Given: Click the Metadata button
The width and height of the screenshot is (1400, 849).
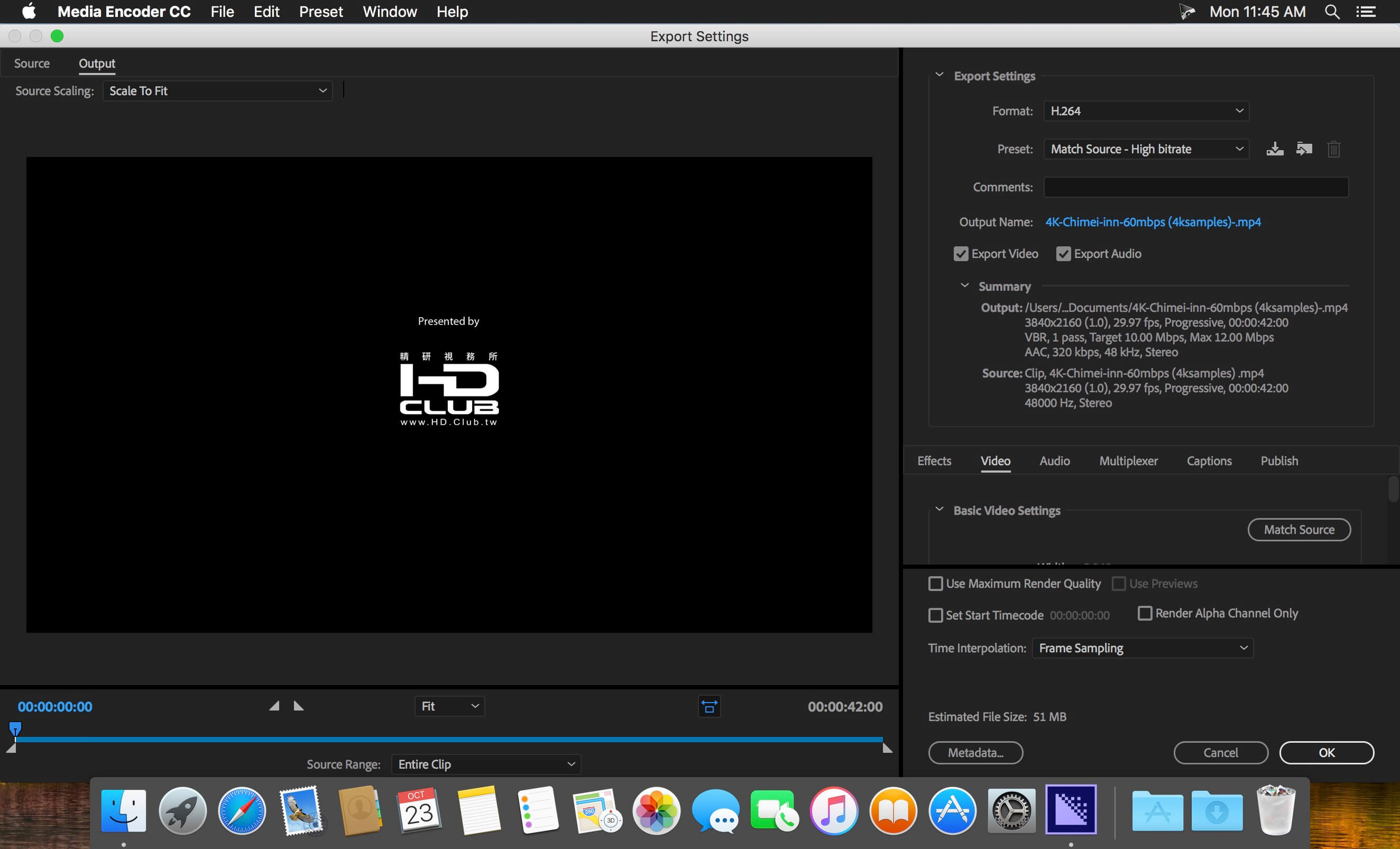Looking at the screenshot, I should (x=976, y=752).
